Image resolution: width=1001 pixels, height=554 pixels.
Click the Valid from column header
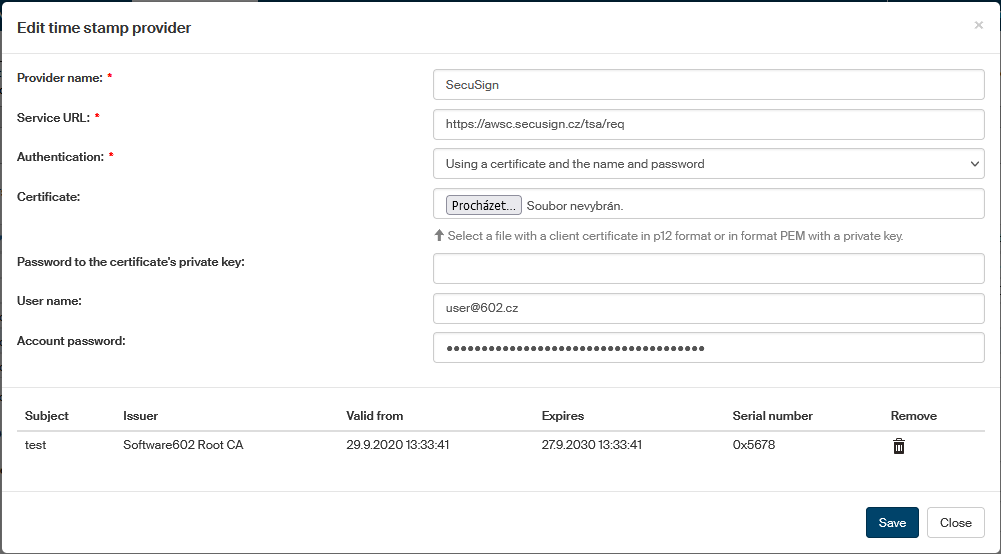coord(374,416)
